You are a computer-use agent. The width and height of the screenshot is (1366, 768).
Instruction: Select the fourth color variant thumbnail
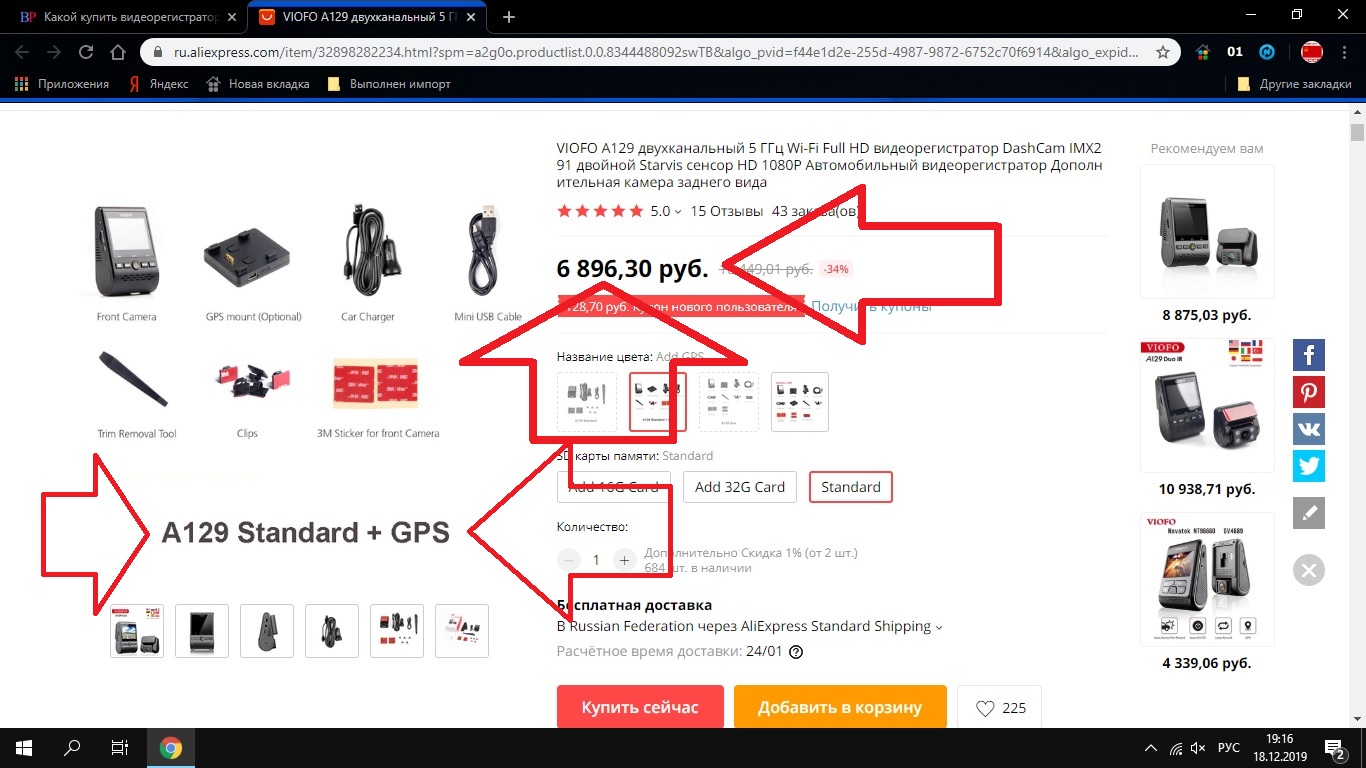[800, 402]
